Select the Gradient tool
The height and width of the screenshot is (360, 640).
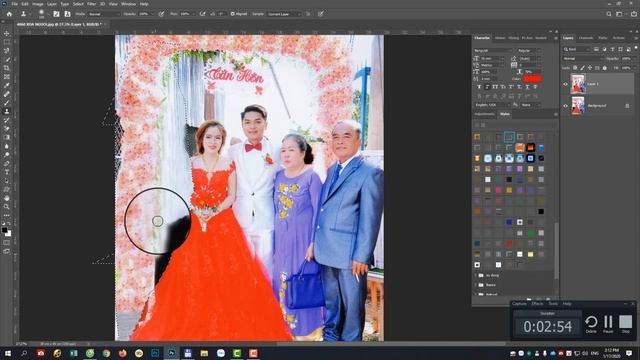7,137
